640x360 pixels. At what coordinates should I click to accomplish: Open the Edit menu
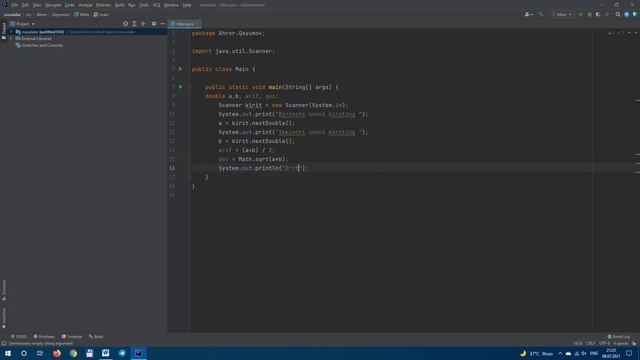click(x=25, y=5)
